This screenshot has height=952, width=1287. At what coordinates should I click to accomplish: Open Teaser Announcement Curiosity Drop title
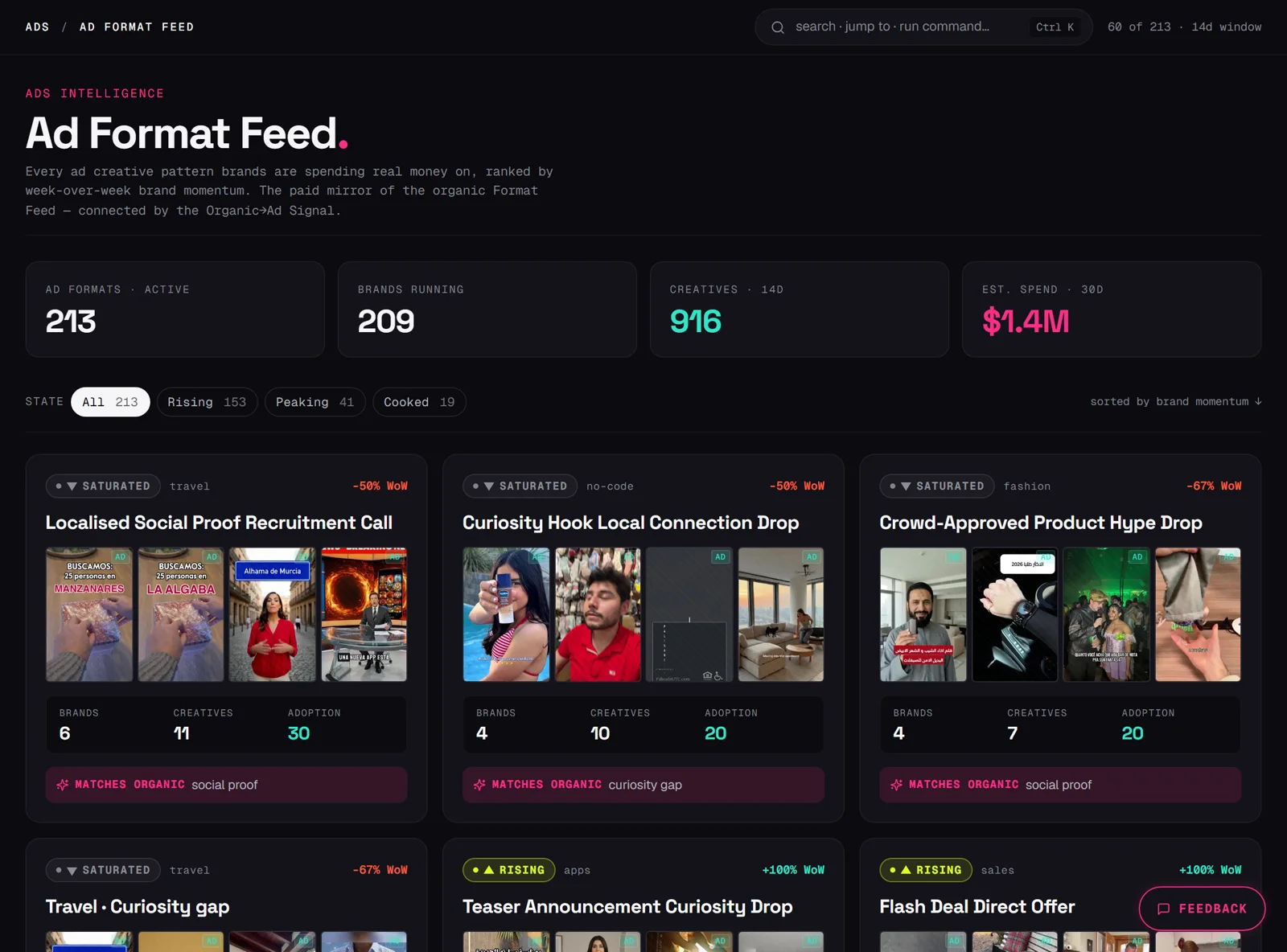[x=627, y=907]
